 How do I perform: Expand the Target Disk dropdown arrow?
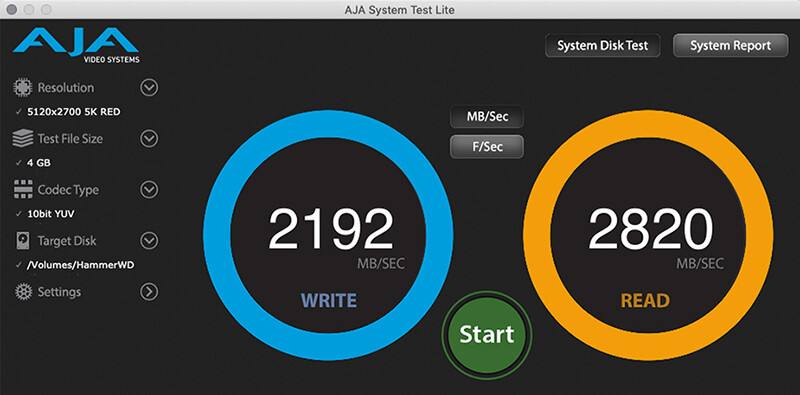[149, 241]
